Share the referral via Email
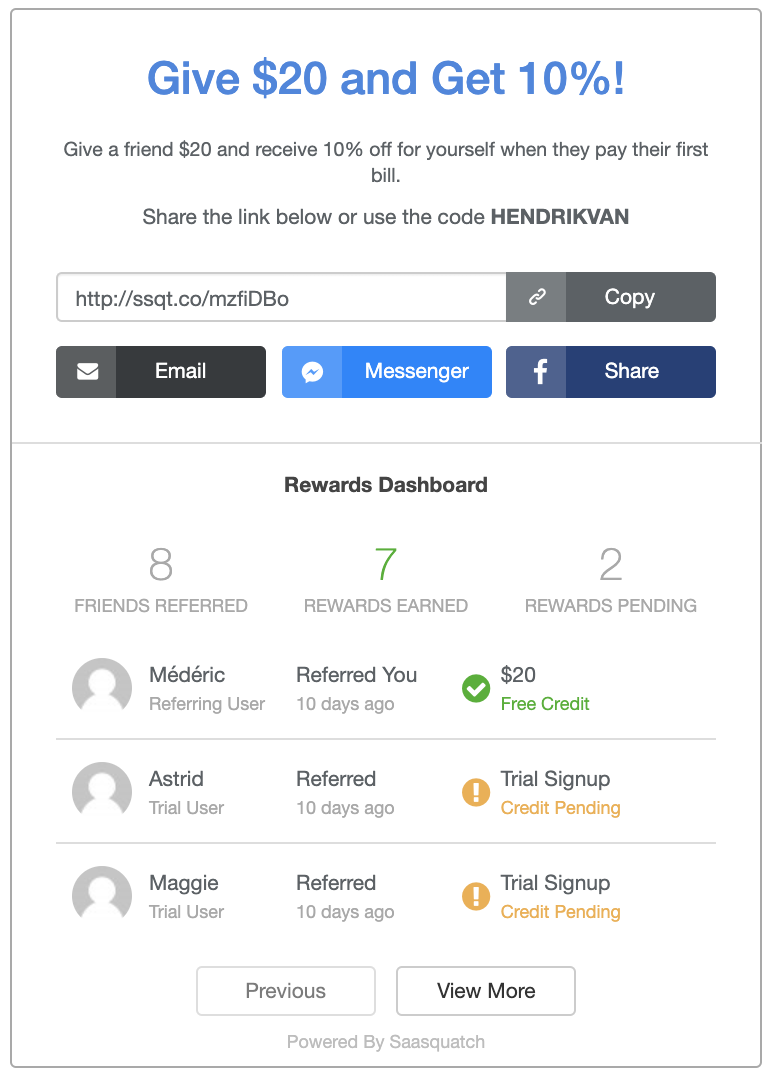Image resolution: width=772 pixels, height=1080 pixels. [181, 372]
